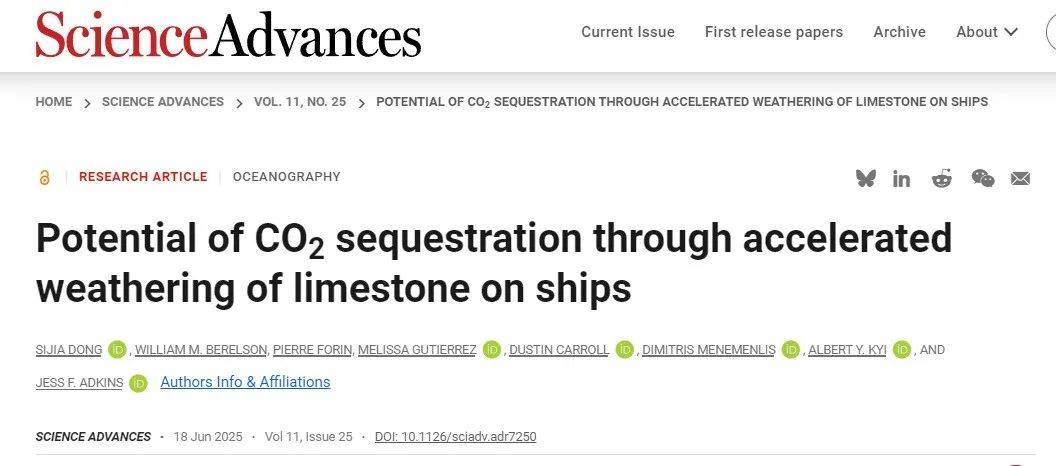Viewport: 1056px width, 466px height.
Task: Select the SCIENCE ADVANCES breadcrumb link
Action: 163,102
